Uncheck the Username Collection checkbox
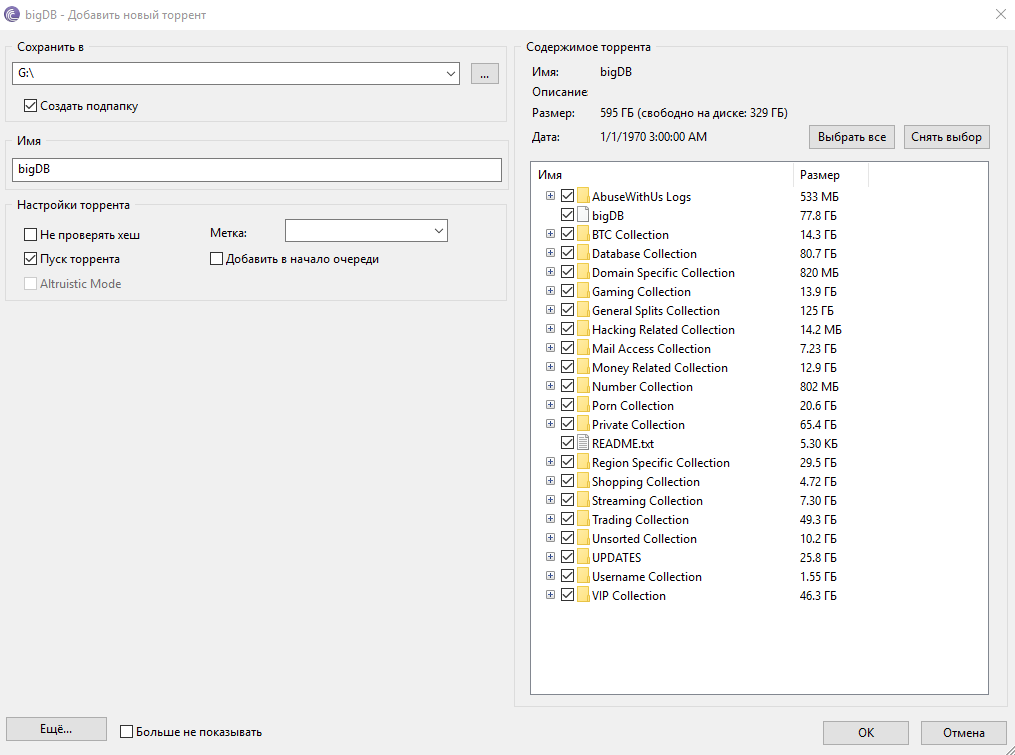1015x755 pixels. (x=567, y=576)
